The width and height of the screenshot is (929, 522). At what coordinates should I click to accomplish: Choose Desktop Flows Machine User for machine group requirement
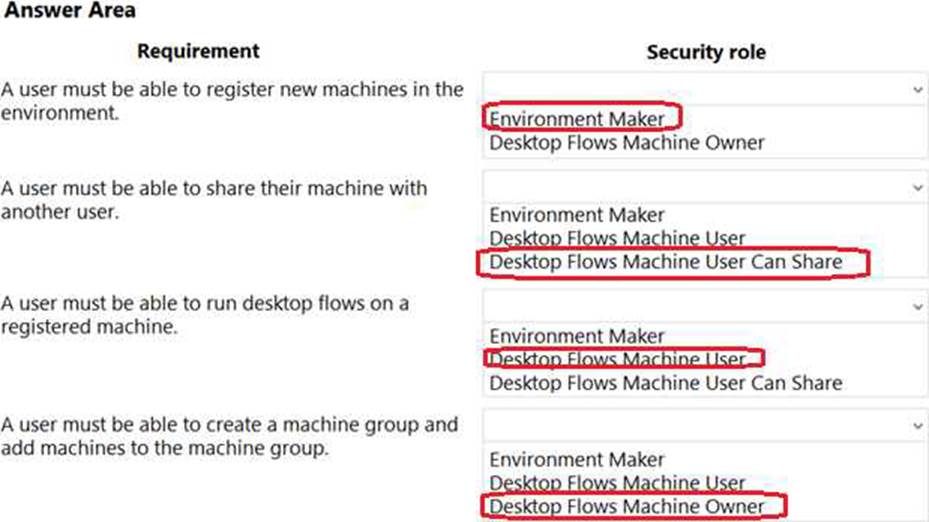[617, 483]
